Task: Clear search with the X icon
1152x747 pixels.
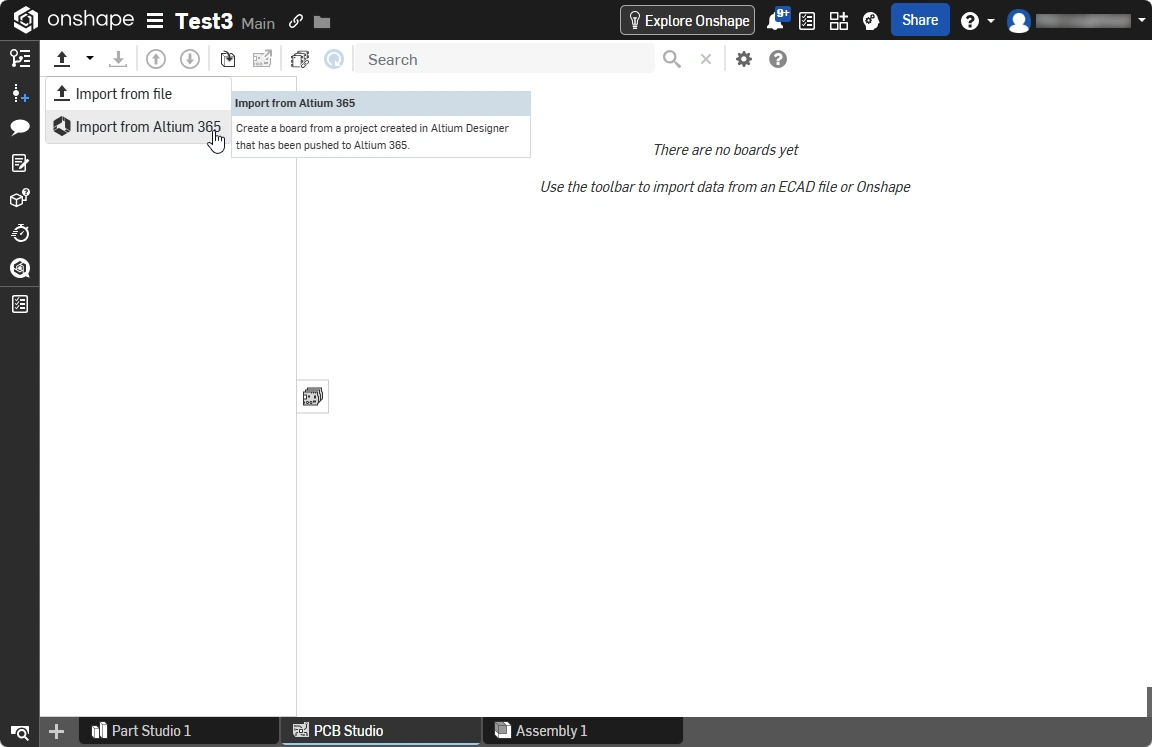Action: [x=705, y=59]
